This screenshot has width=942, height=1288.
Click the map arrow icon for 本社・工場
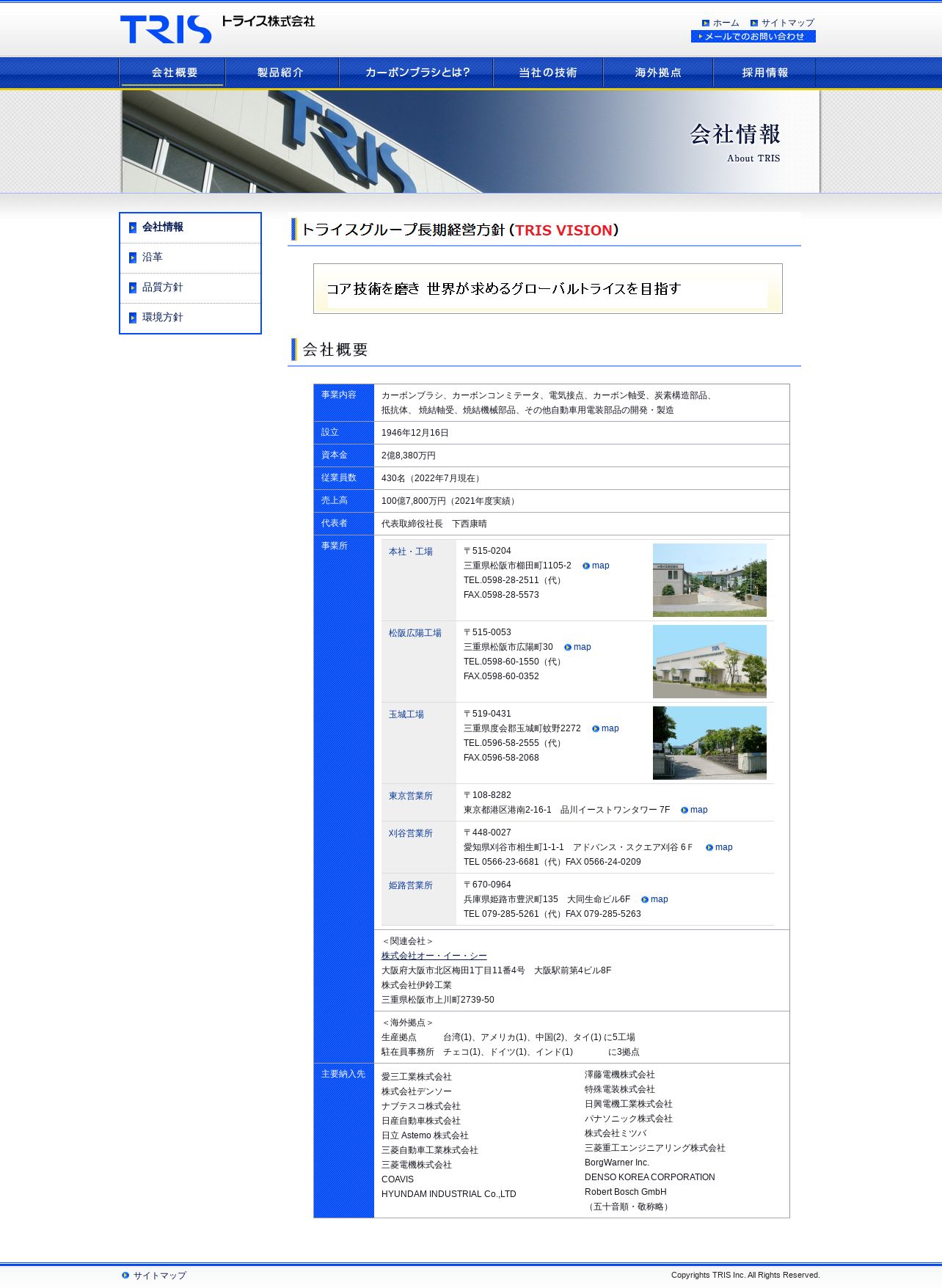(x=586, y=566)
